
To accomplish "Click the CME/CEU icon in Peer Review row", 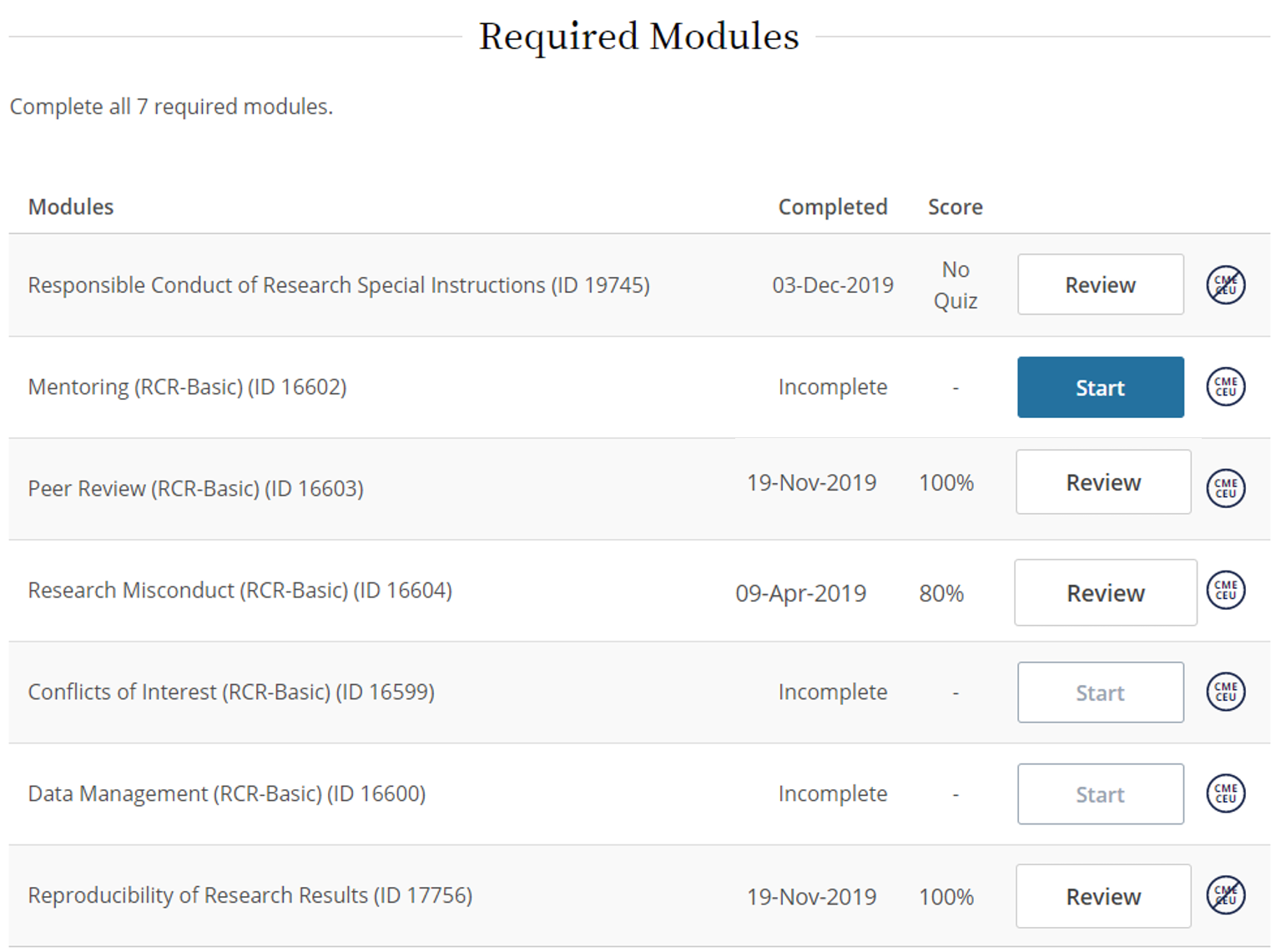I will [x=1225, y=488].
